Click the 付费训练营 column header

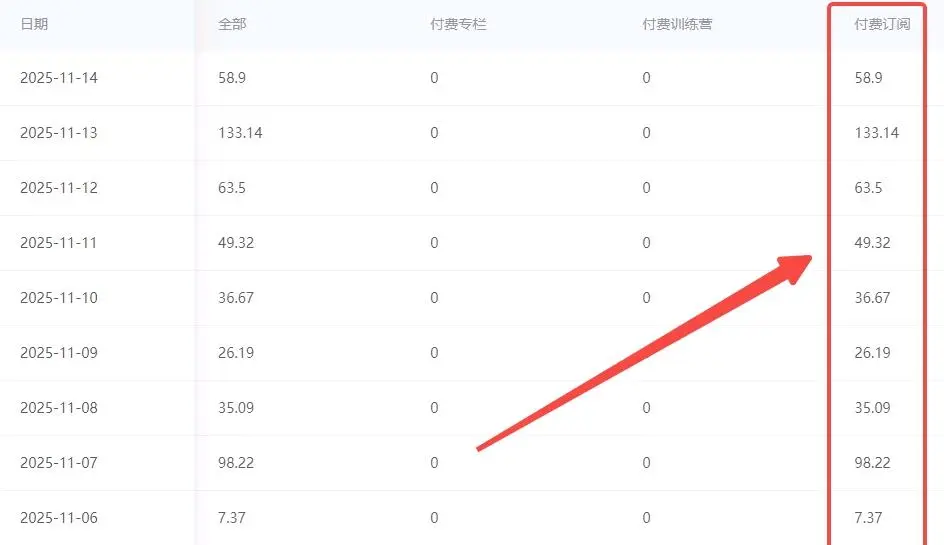[x=677, y=24]
